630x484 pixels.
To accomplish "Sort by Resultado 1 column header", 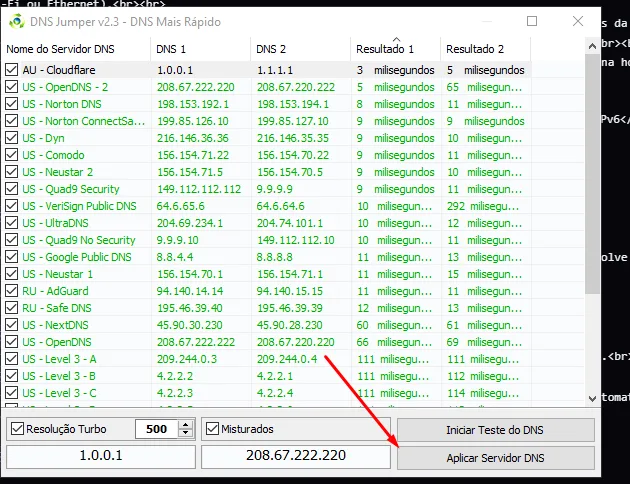I will click(x=396, y=49).
